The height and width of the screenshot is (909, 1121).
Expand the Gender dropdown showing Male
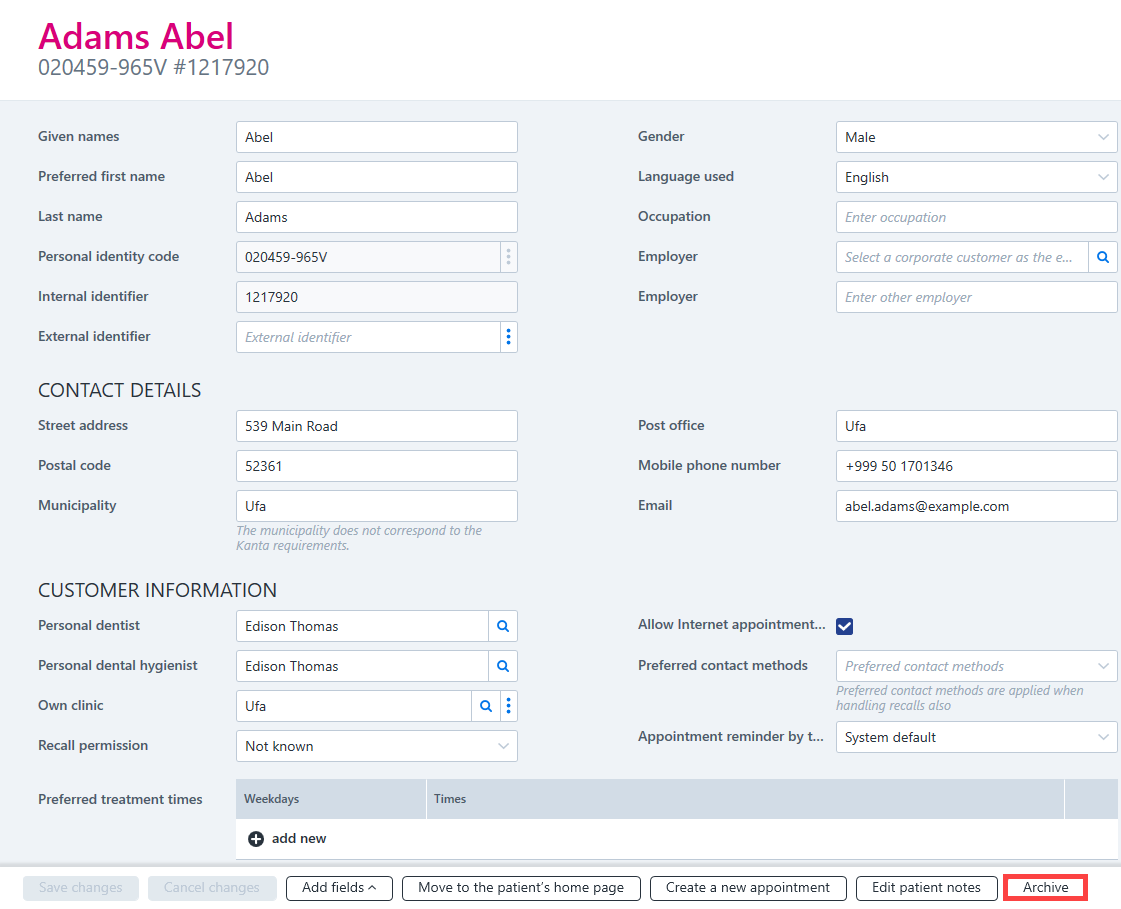976,137
